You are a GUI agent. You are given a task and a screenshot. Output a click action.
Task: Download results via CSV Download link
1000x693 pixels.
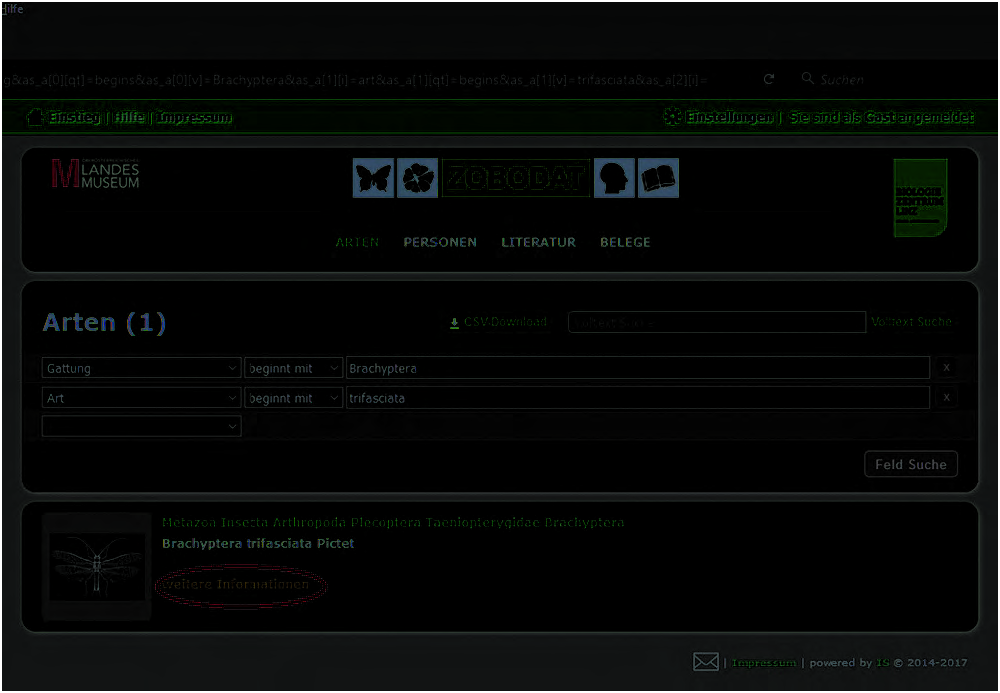pyautogui.click(x=498, y=322)
